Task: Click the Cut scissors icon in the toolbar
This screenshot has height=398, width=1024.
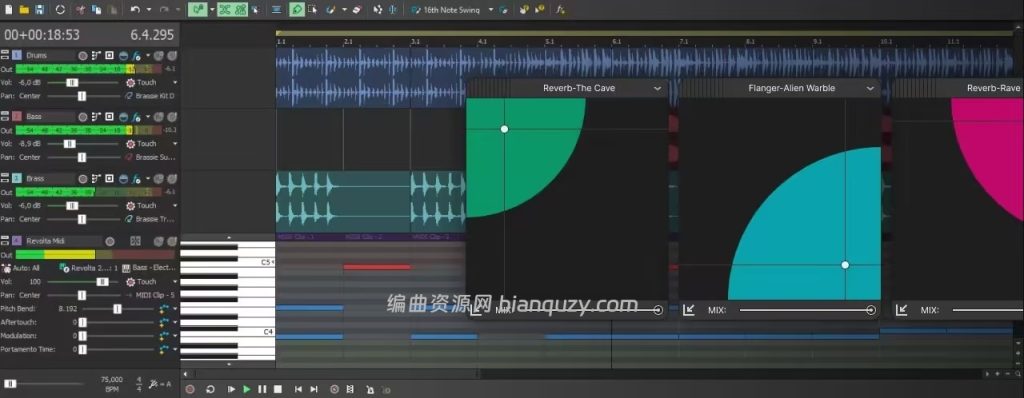Action: click(x=80, y=10)
